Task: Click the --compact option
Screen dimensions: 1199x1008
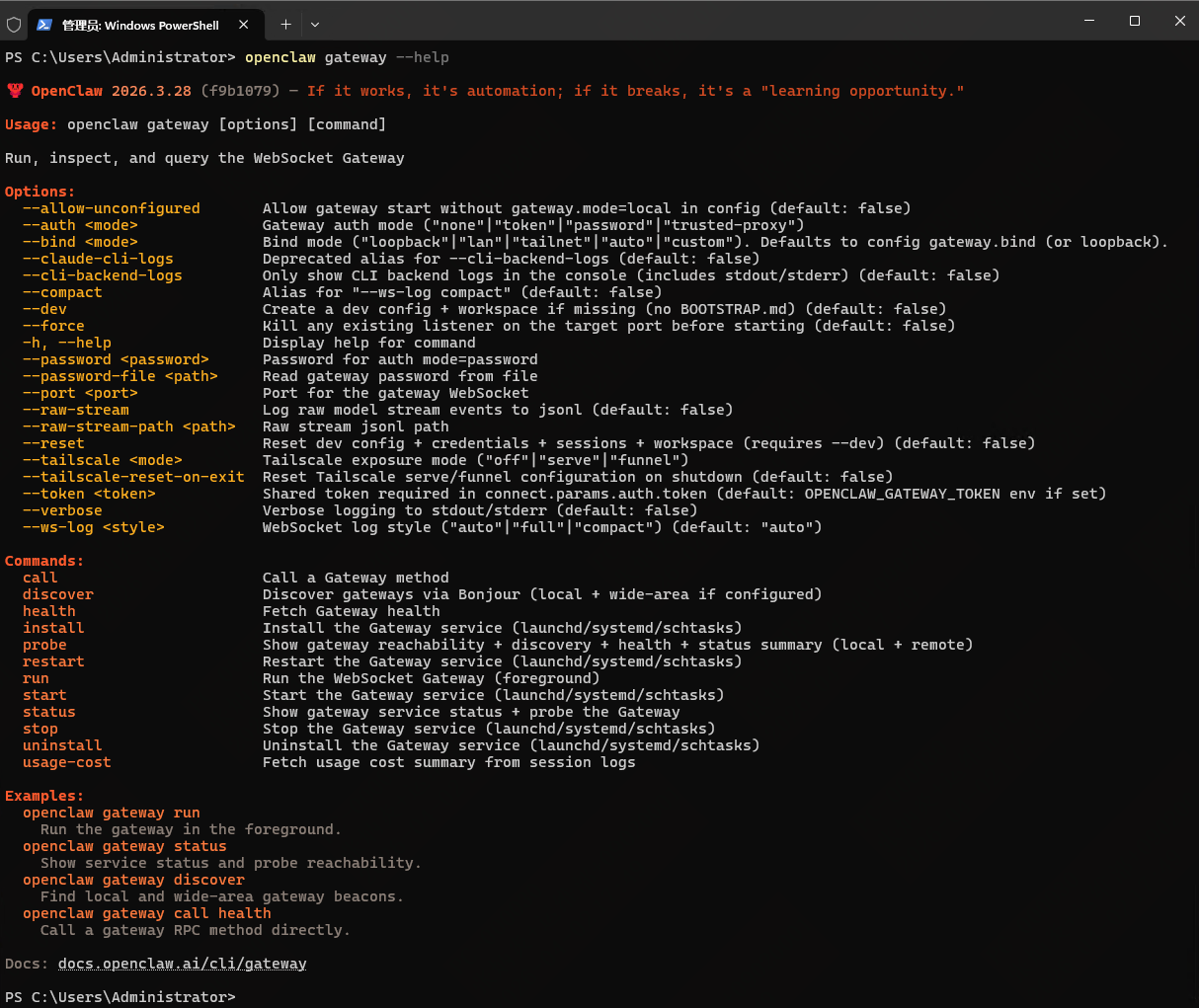Action: click(x=62, y=292)
